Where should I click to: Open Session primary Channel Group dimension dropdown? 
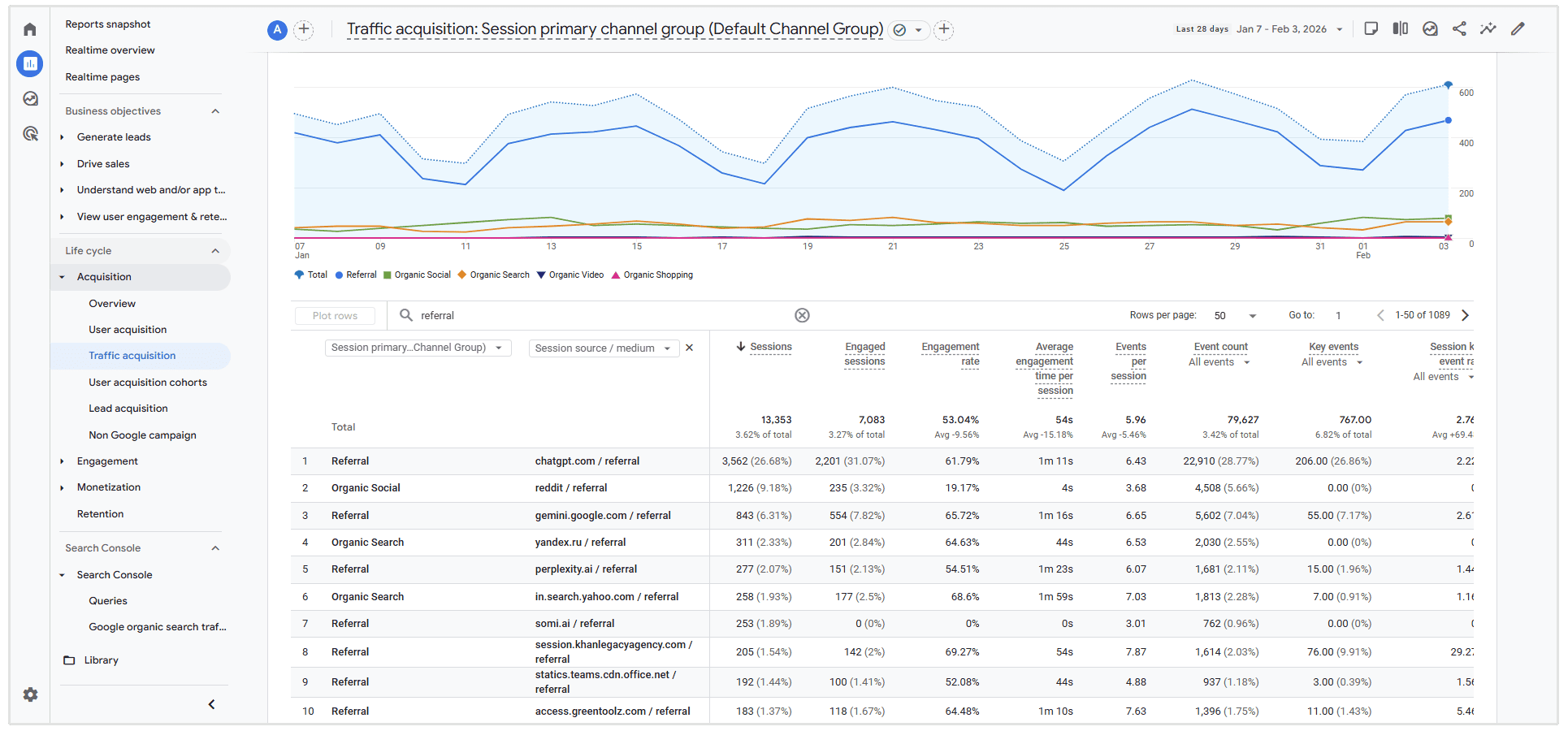[x=418, y=348]
